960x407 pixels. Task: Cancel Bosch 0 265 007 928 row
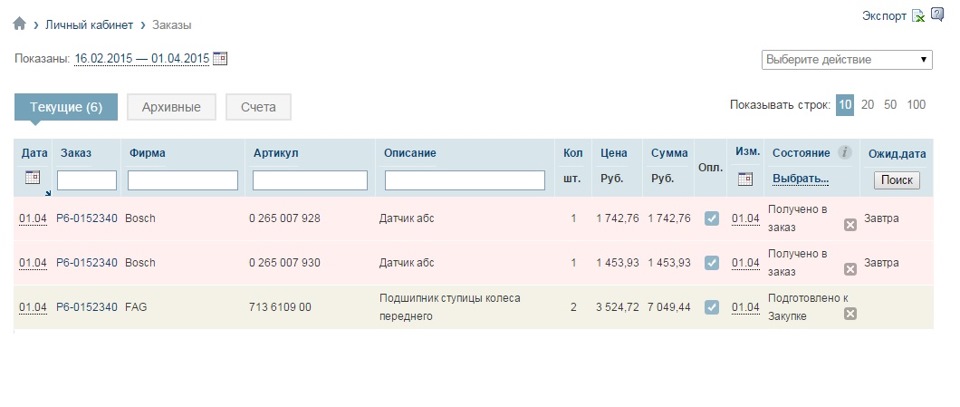point(850,225)
